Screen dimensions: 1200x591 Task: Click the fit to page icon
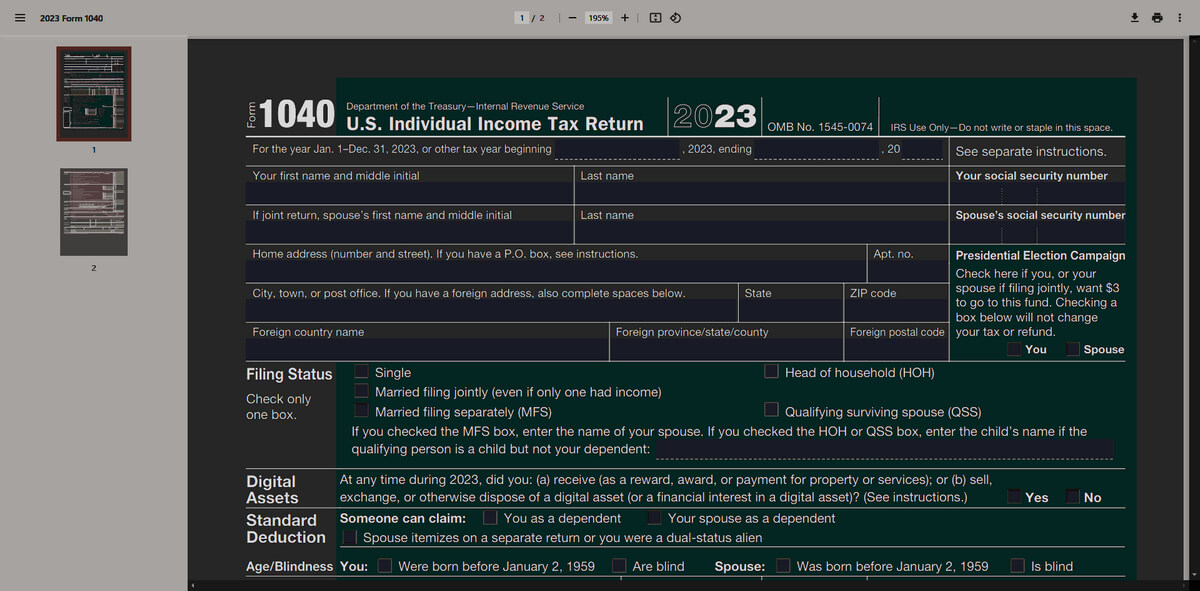[655, 18]
